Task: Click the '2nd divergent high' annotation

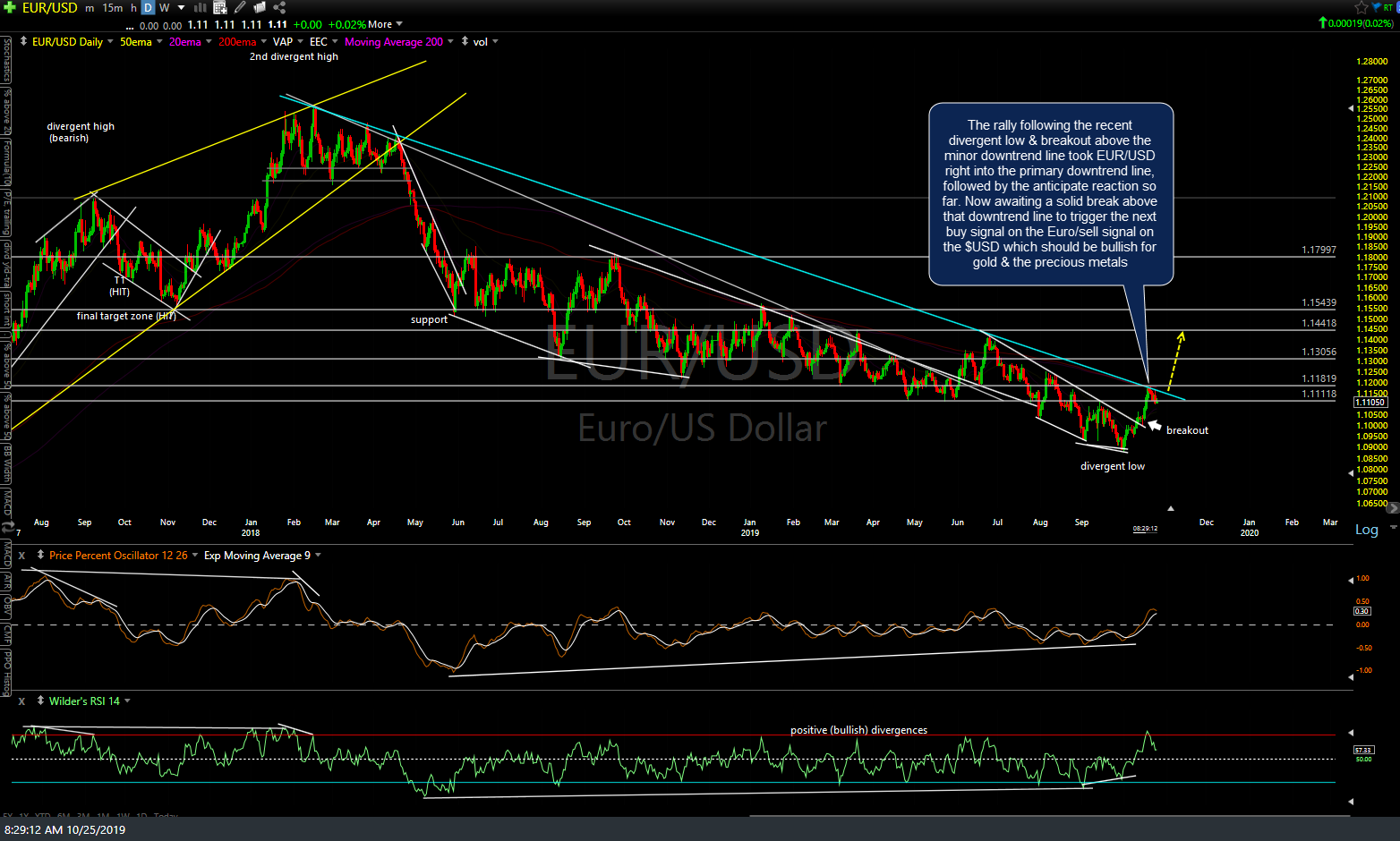Action: tap(294, 56)
